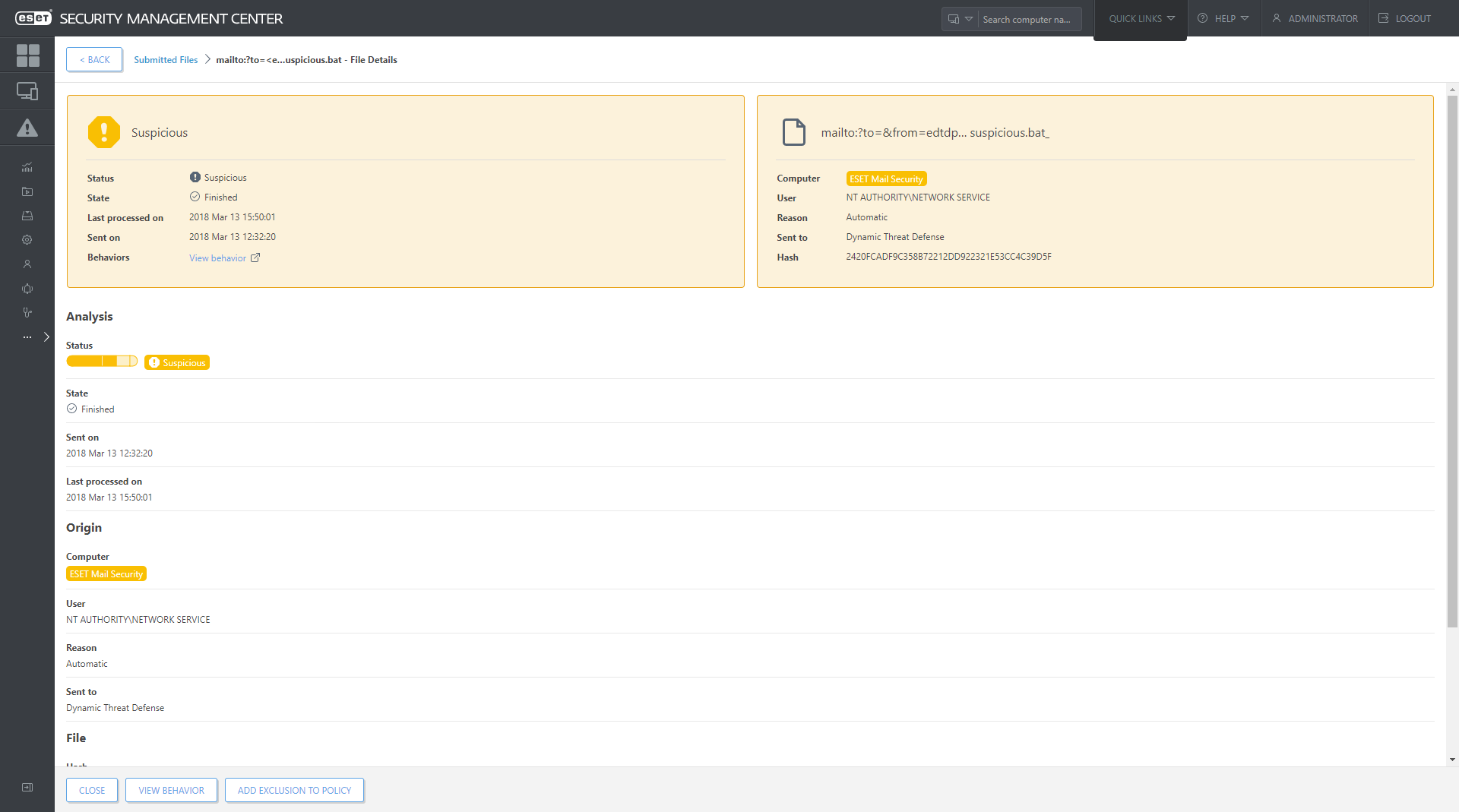Click Add Exclusion To Policy button

tap(294, 790)
